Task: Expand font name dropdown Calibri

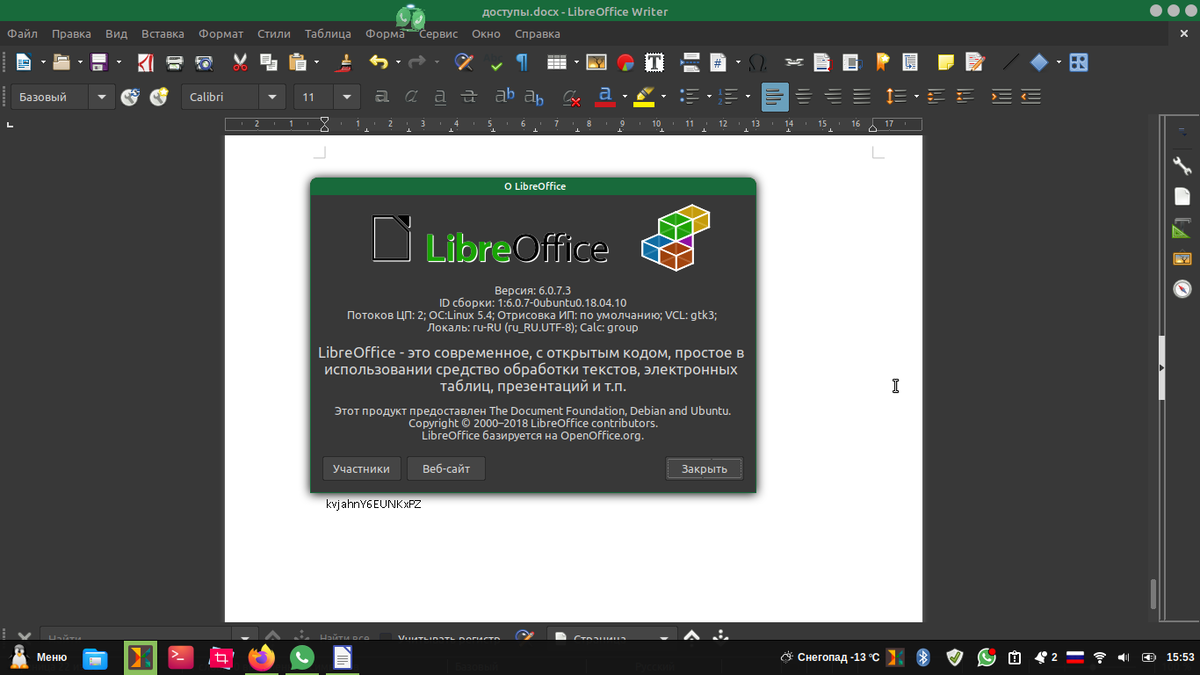Action: [x=273, y=97]
